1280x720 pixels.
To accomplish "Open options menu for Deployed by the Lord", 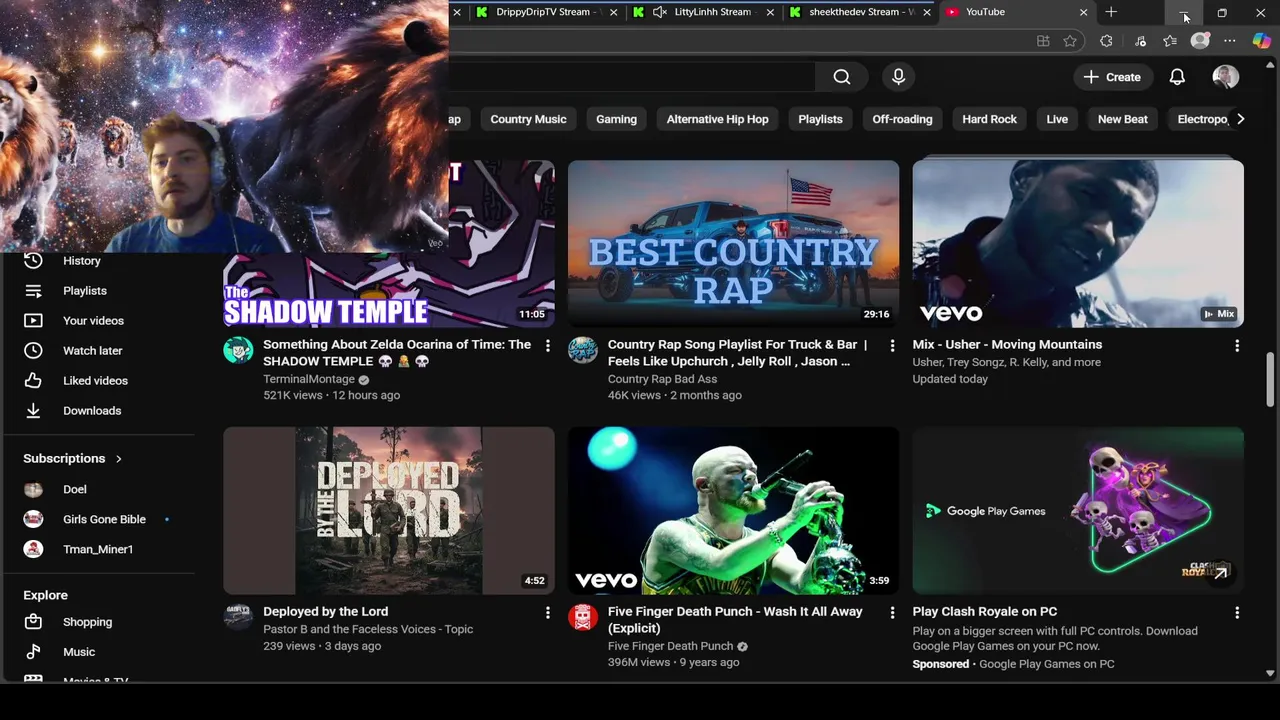I will 547,612.
